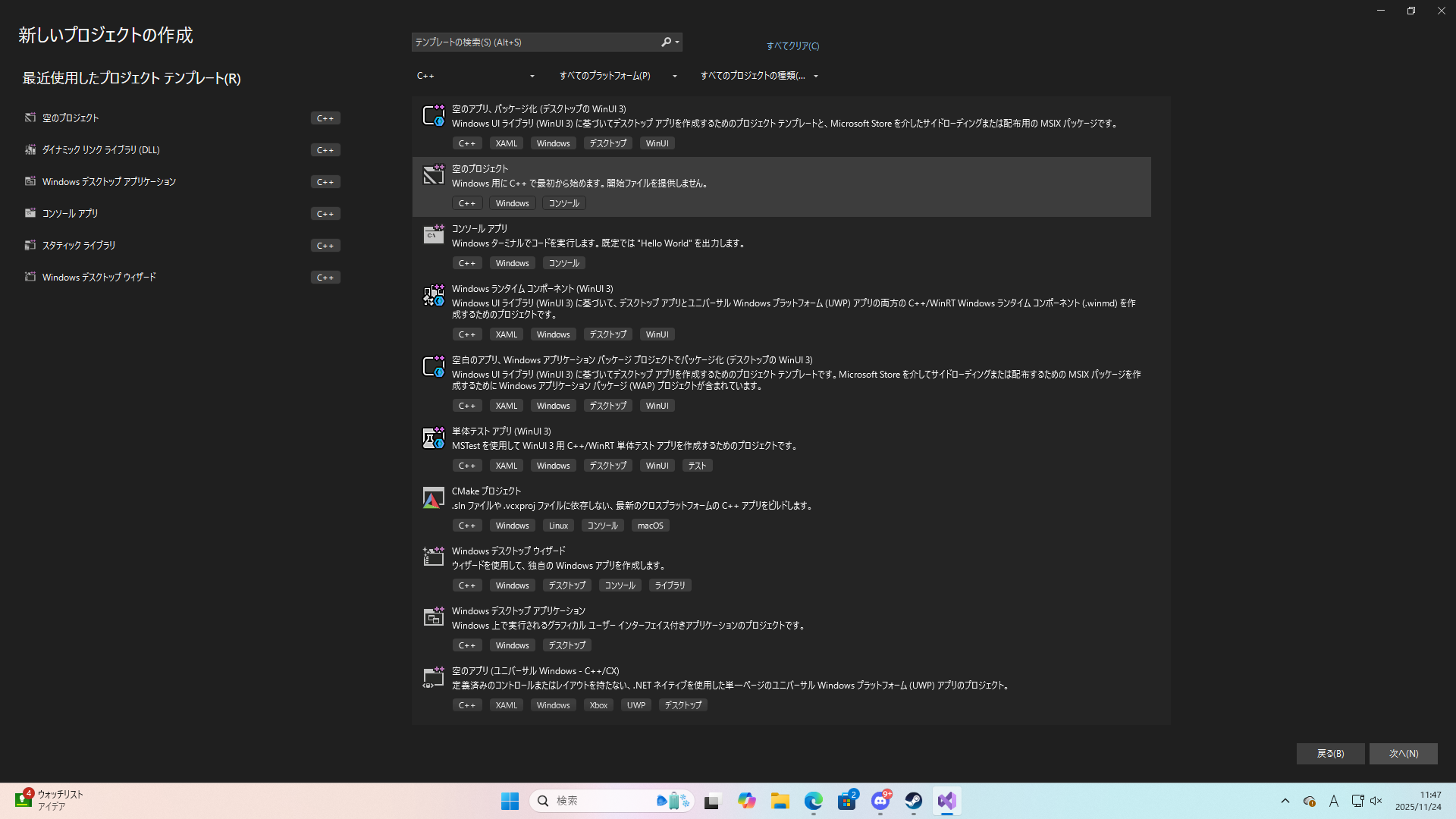Click the Clear All (すべてクリア) link

[792, 46]
